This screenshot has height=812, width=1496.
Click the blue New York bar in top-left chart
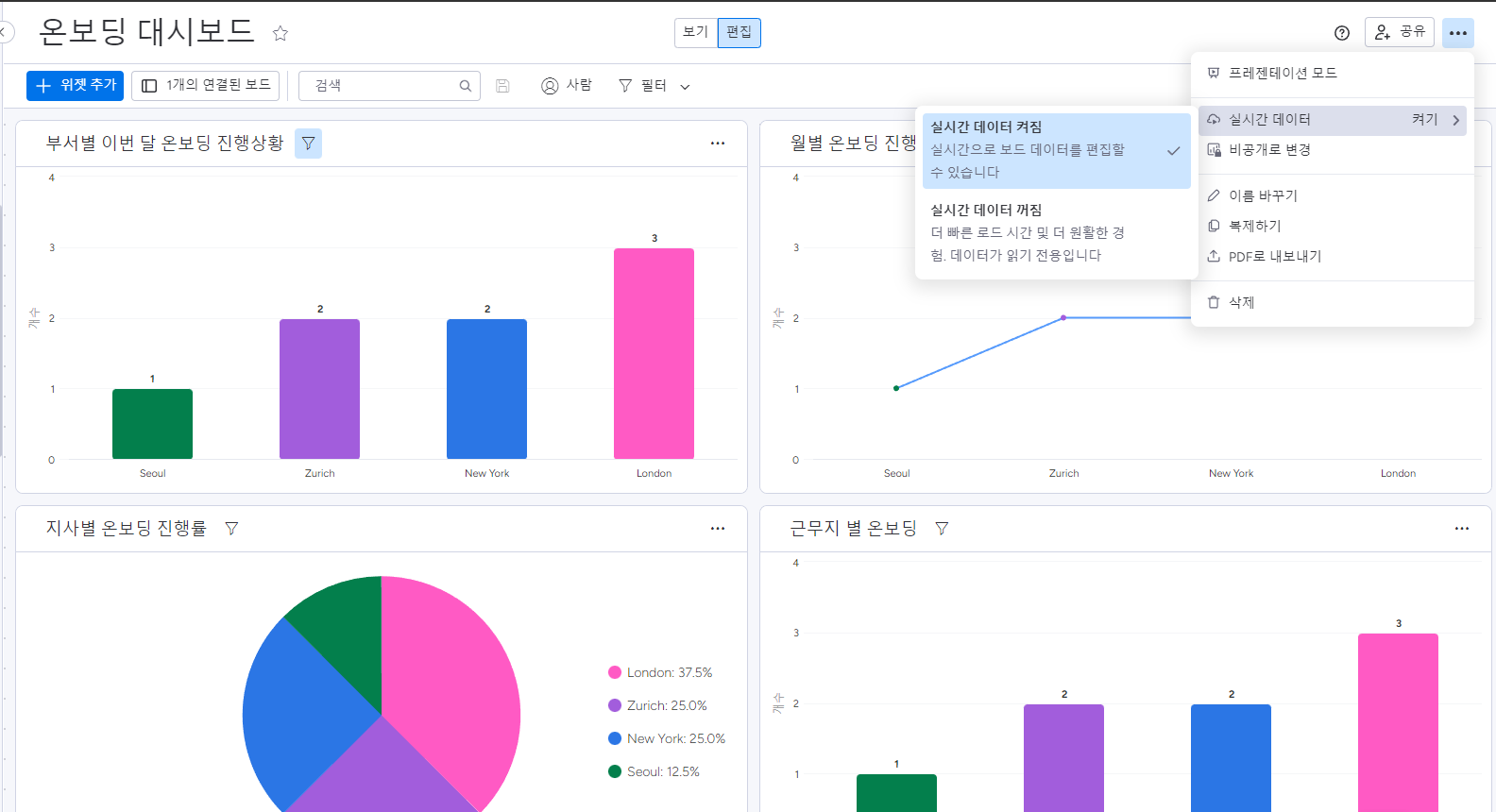[x=486, y=389]
